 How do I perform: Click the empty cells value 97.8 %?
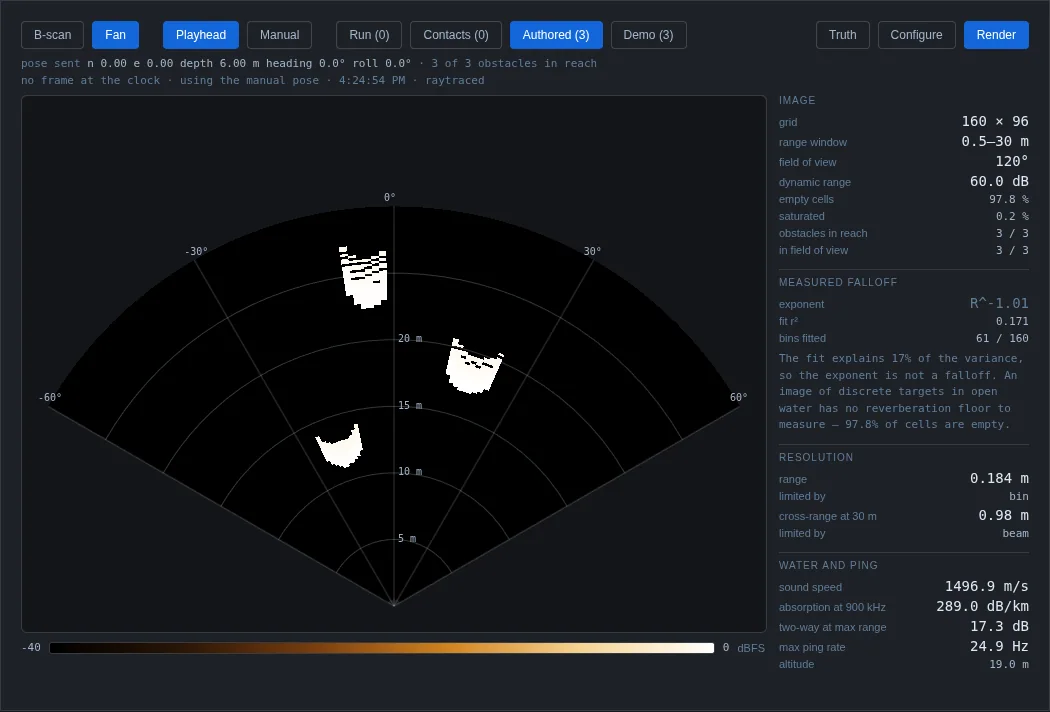point(1008,200)
